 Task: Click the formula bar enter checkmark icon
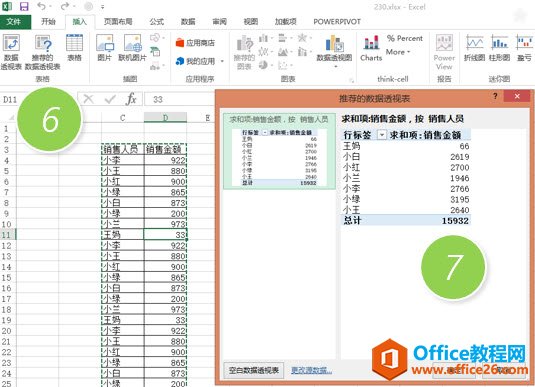tap(110, 99)
